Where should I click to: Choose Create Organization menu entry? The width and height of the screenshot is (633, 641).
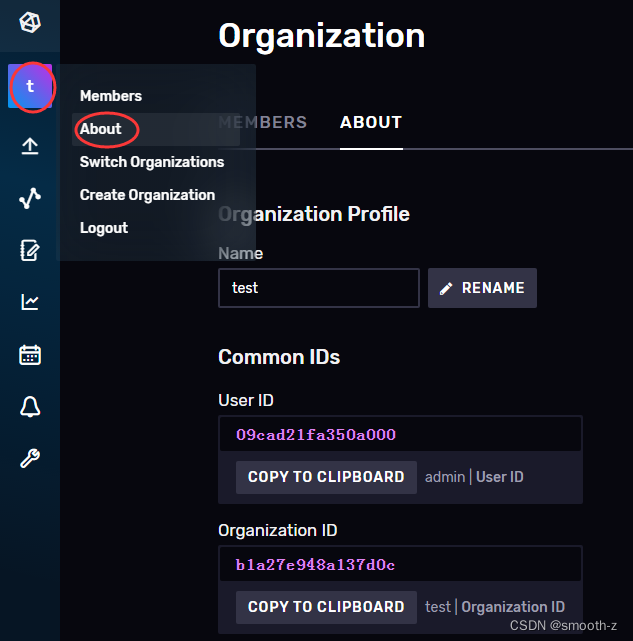pyautogui.click(x=147, y=195)
